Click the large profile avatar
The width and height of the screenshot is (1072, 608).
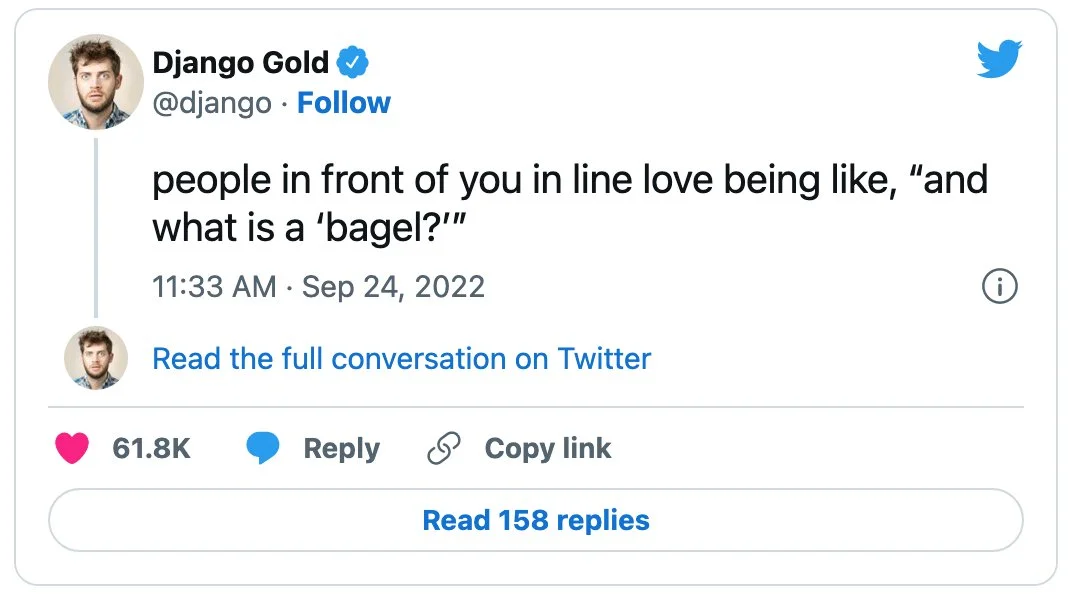(x=96, y=82)
